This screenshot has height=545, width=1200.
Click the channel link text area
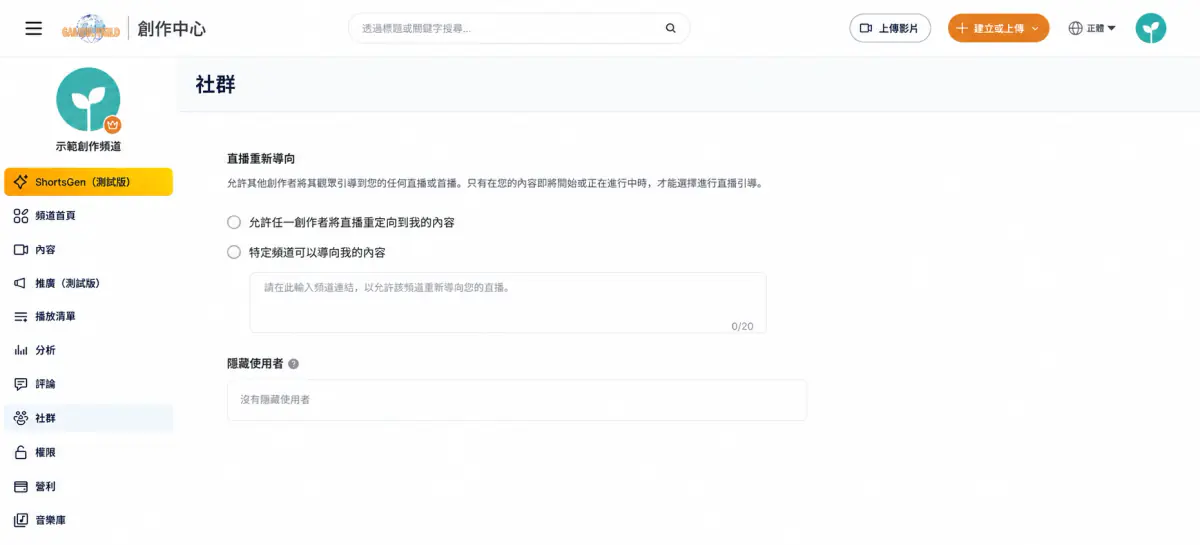(508, 302)
